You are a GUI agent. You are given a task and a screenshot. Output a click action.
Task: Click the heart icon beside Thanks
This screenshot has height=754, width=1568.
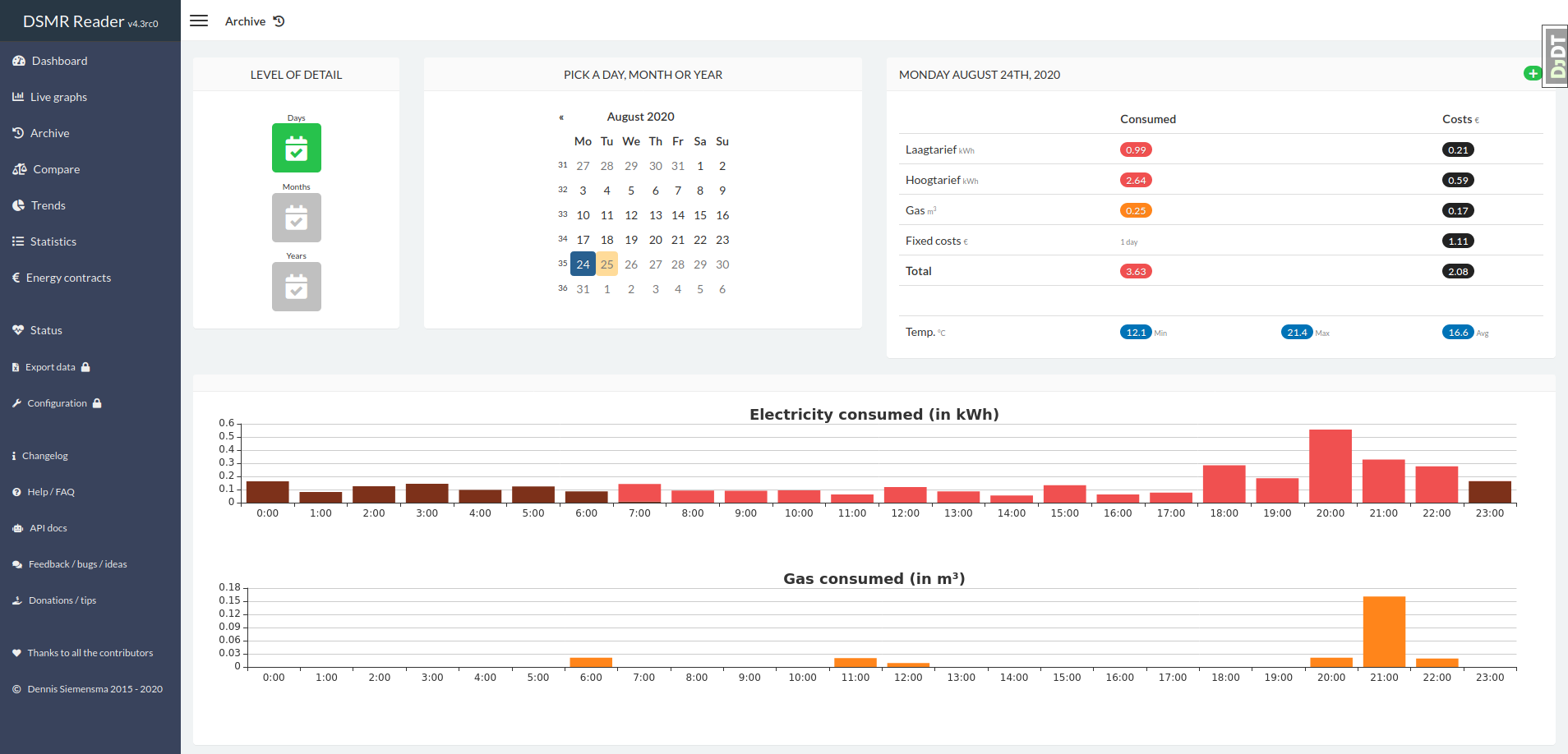click(x=16, y=653)
